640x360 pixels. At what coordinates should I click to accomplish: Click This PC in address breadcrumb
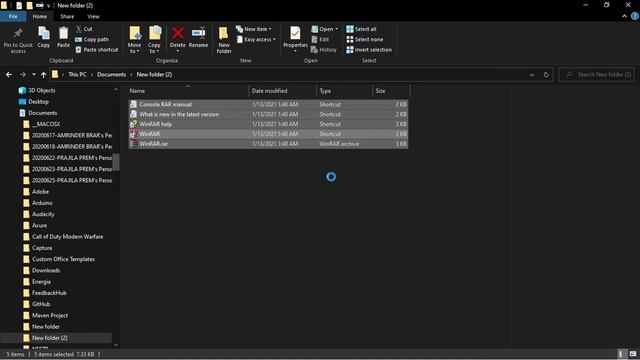(x=77, y=74)
